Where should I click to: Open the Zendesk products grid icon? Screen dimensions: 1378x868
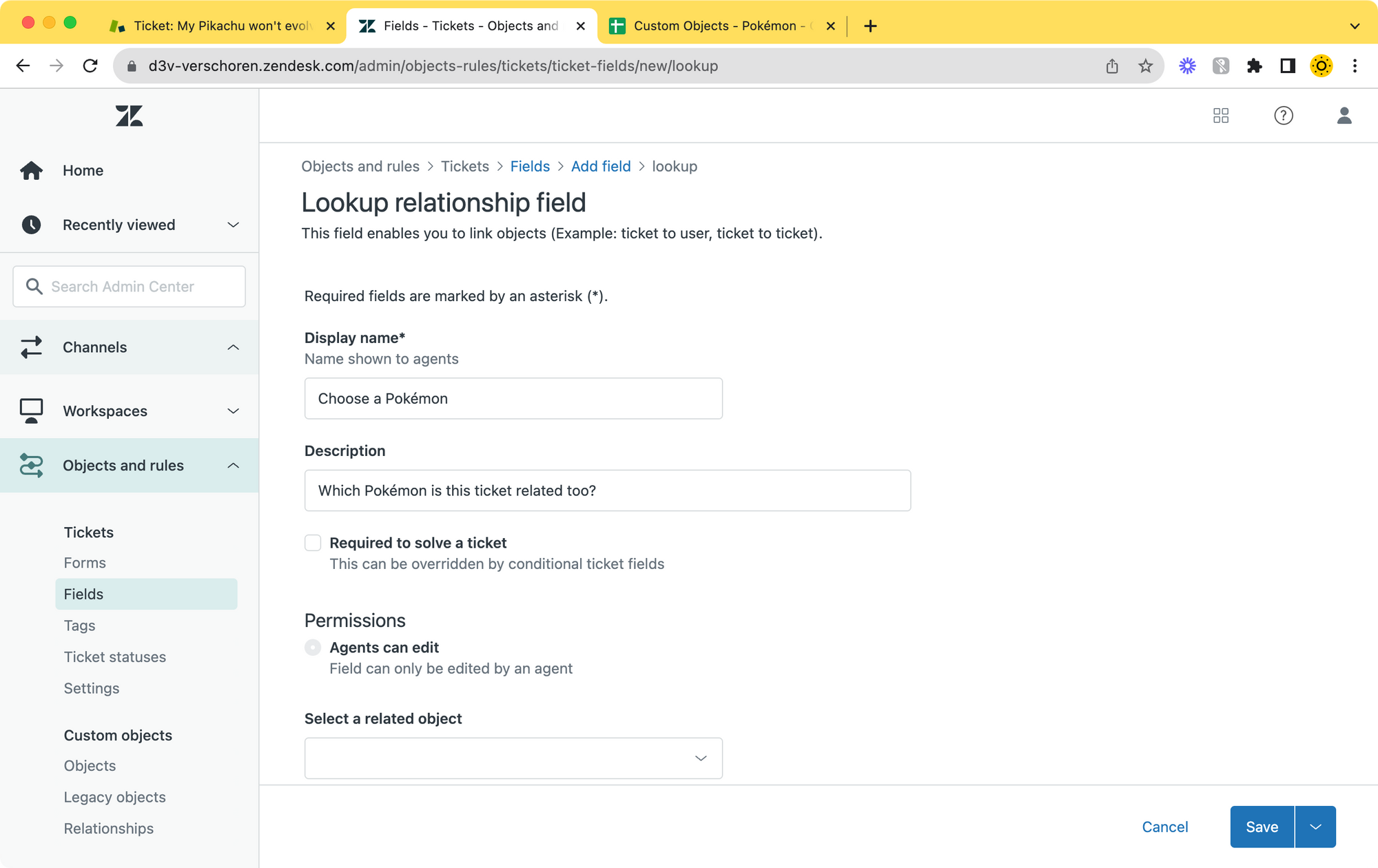tap(1221, 116)
